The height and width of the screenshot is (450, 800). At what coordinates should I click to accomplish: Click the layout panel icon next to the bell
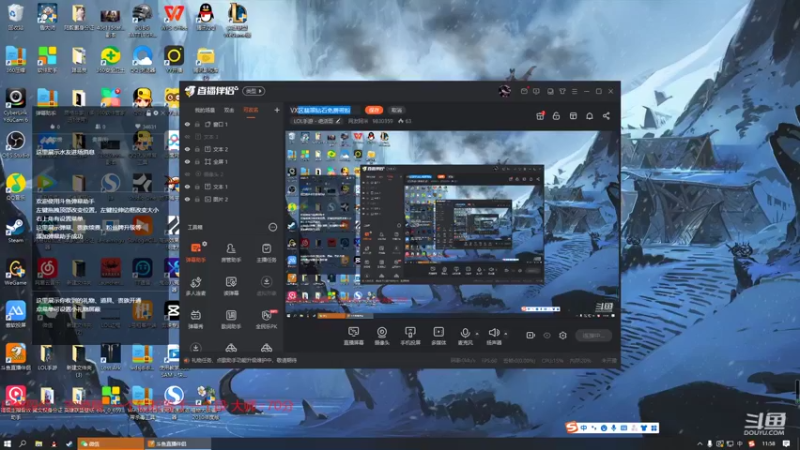coord(573,116)
